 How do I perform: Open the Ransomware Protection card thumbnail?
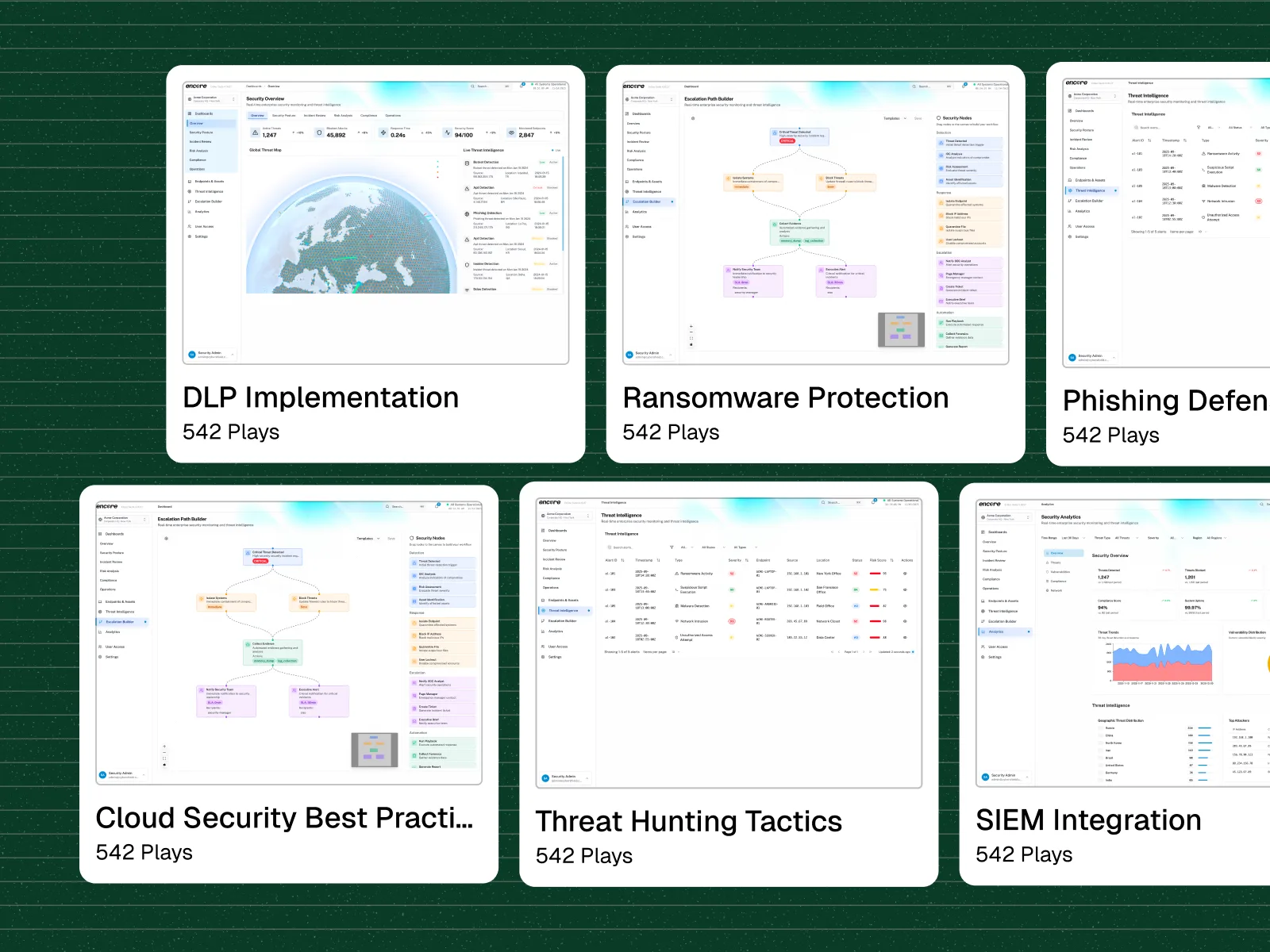[x=815, y=222]
